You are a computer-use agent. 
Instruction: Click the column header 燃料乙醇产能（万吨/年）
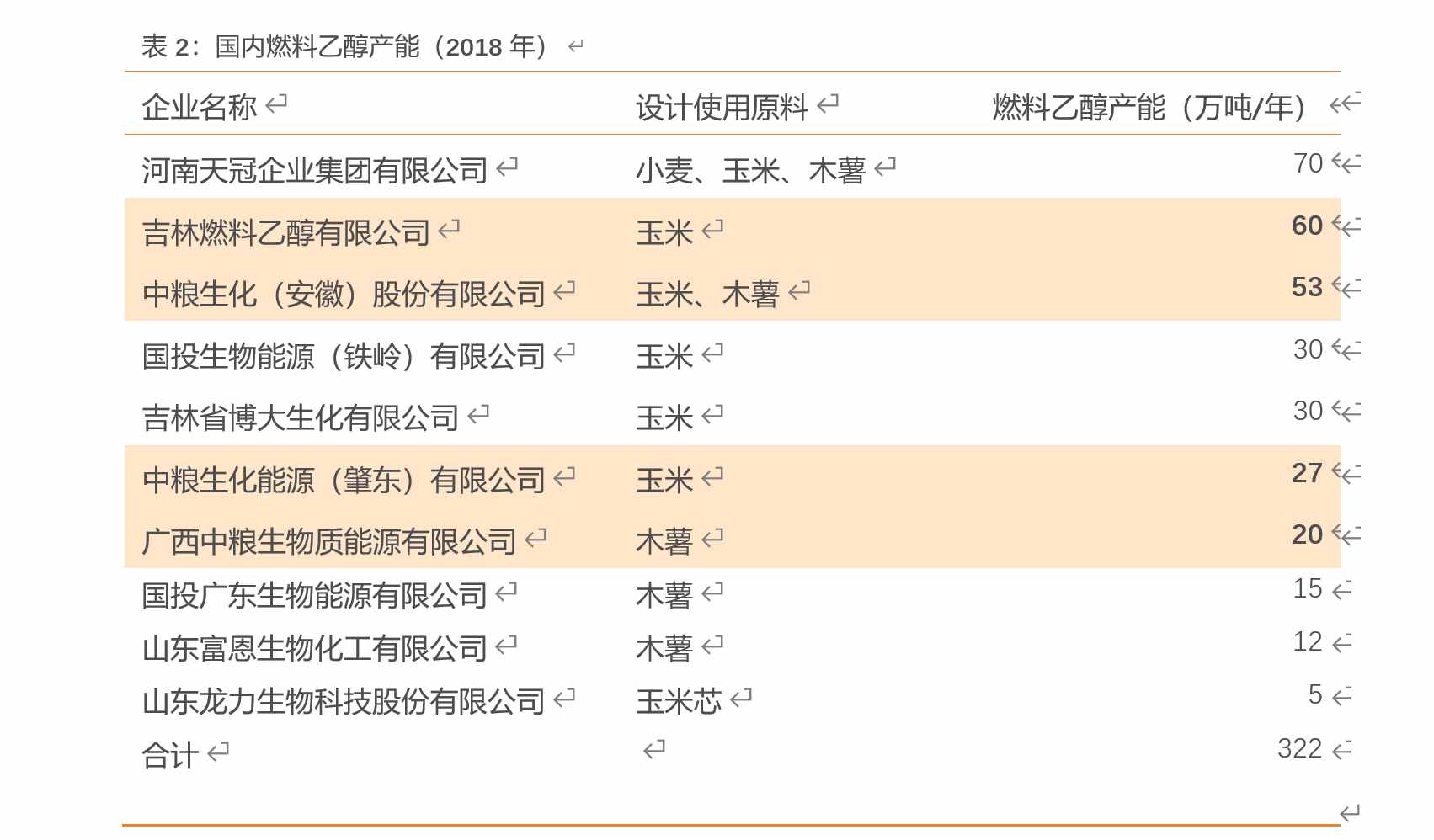tap(1149, 107)
